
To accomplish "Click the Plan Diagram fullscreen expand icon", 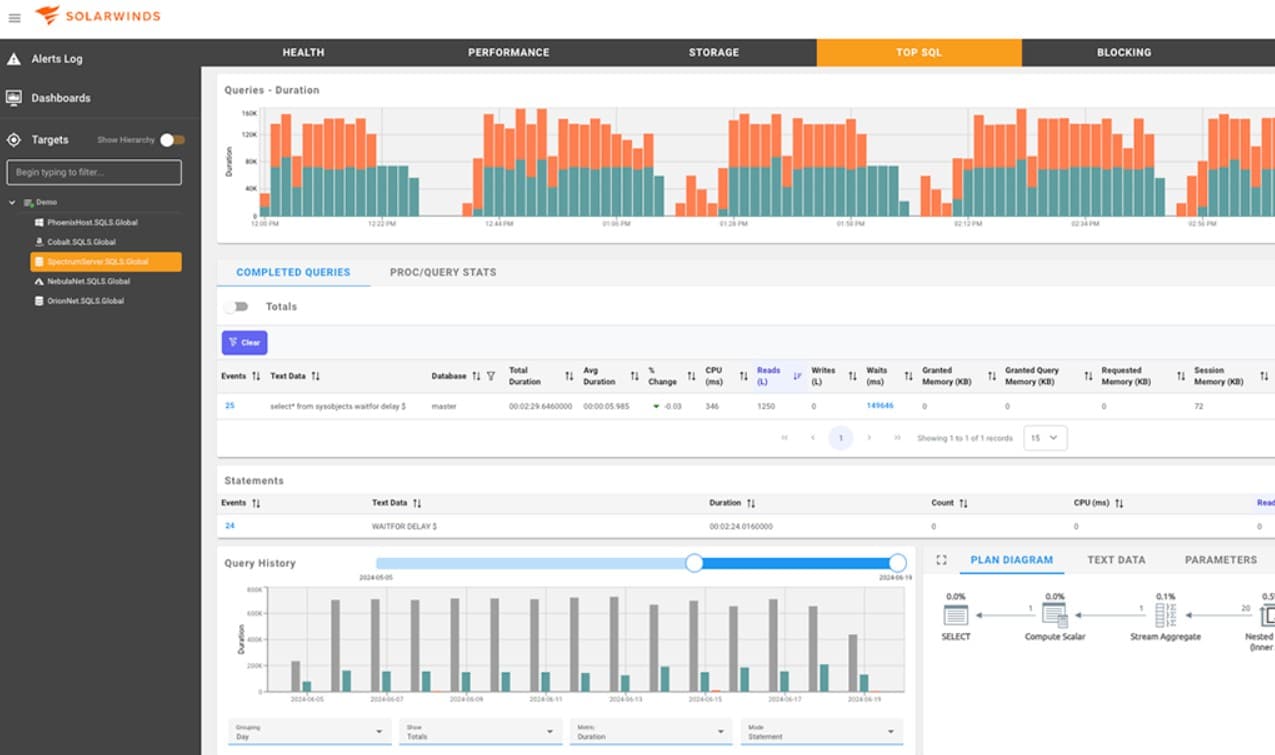I will pos(941,560).
